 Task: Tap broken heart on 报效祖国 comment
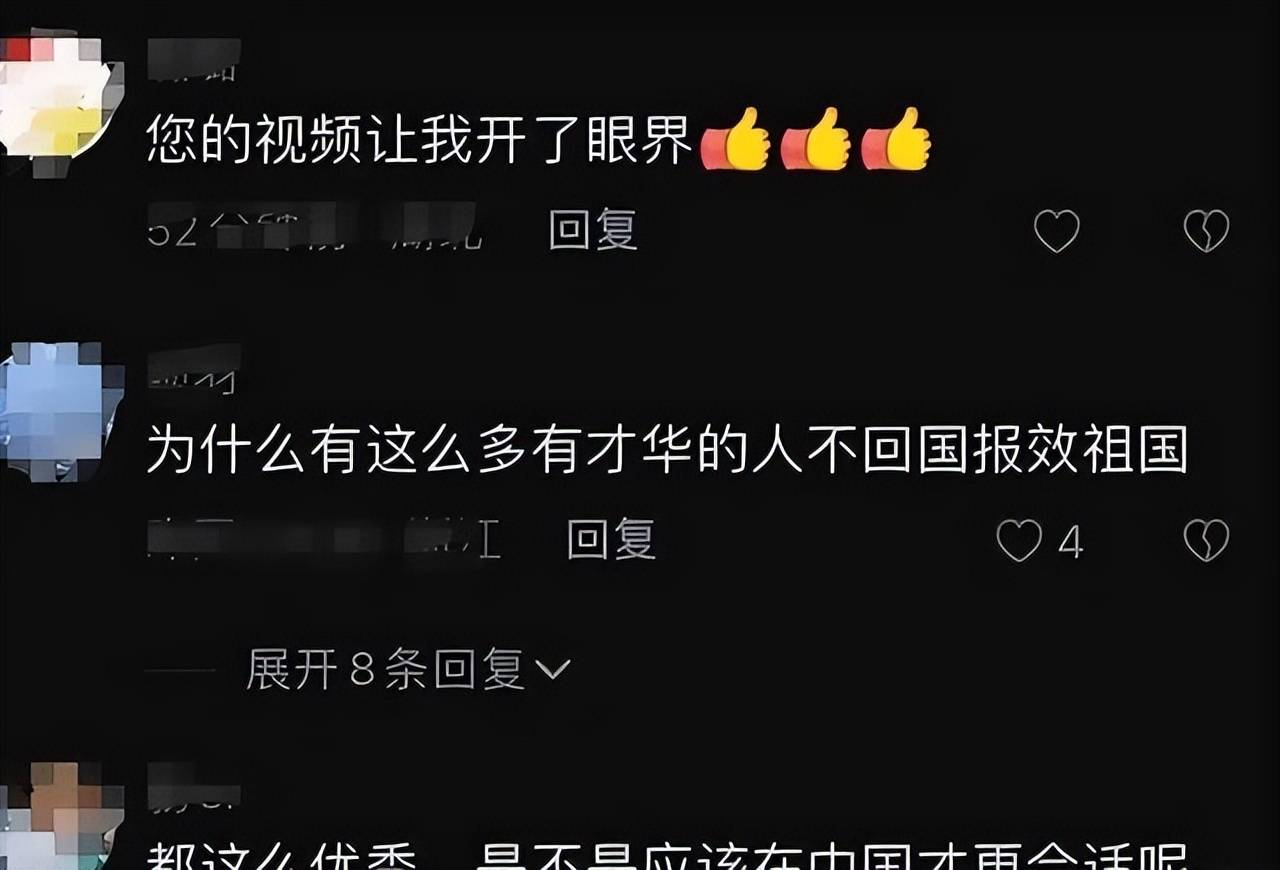click(x=1206, y=541)
